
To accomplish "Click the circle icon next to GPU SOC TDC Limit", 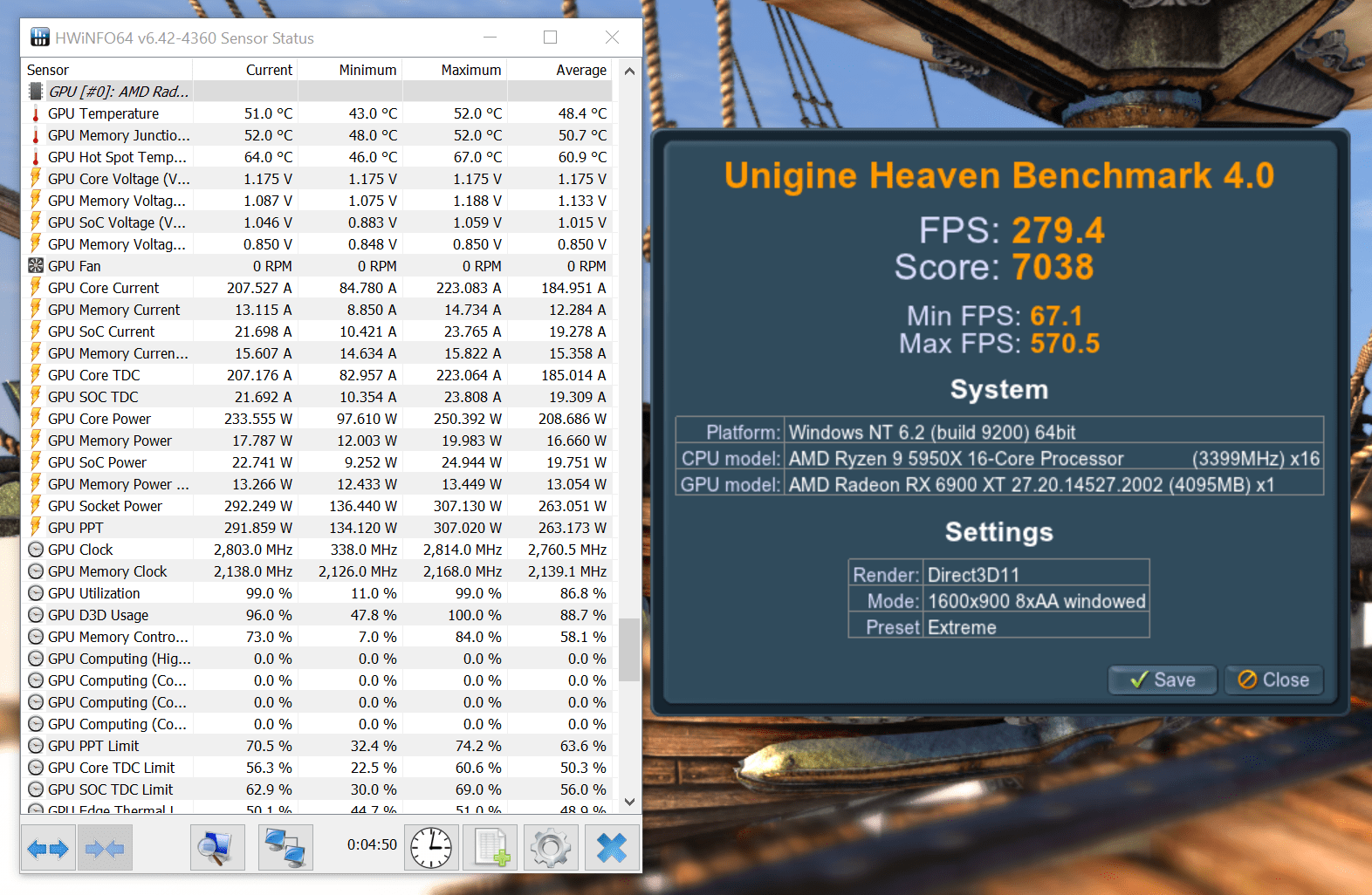I will (36, 789).
